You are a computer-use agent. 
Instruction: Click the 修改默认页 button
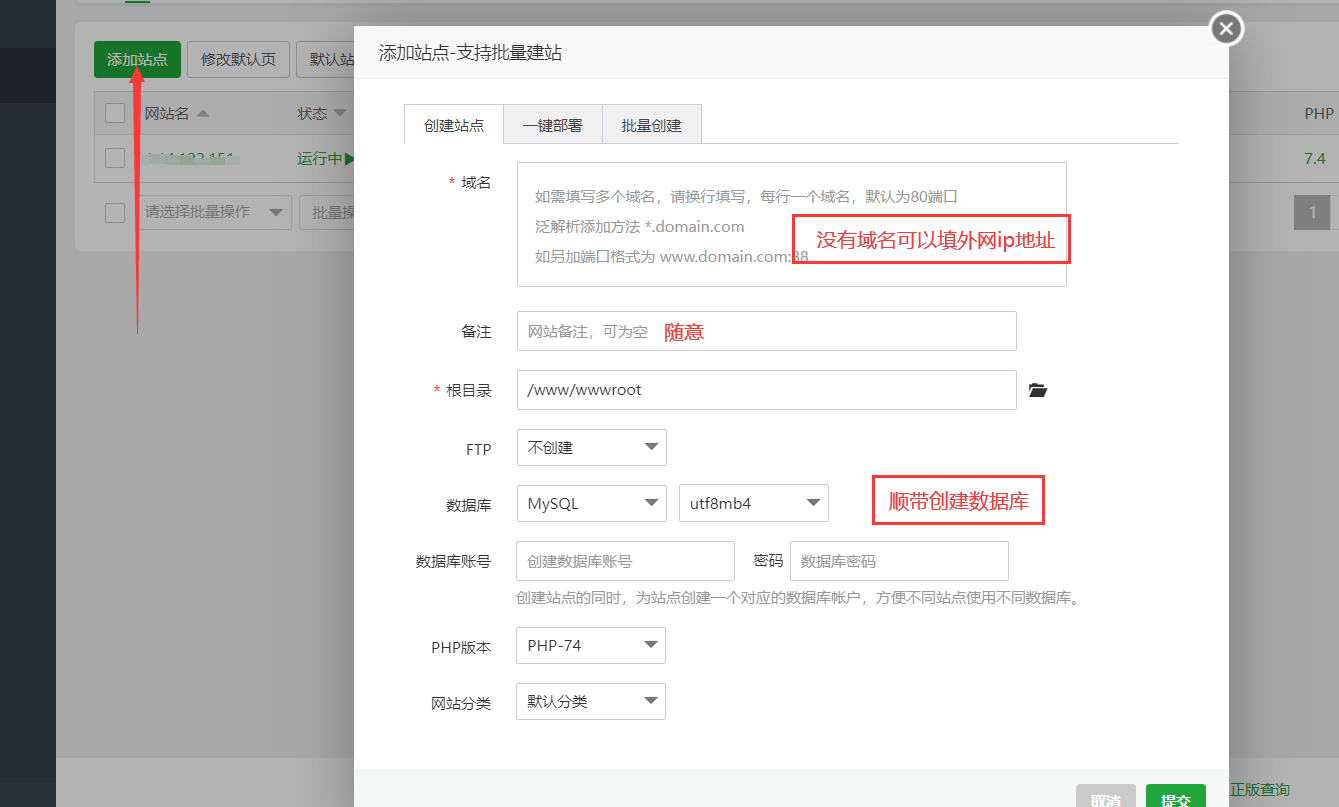(238, 59)
